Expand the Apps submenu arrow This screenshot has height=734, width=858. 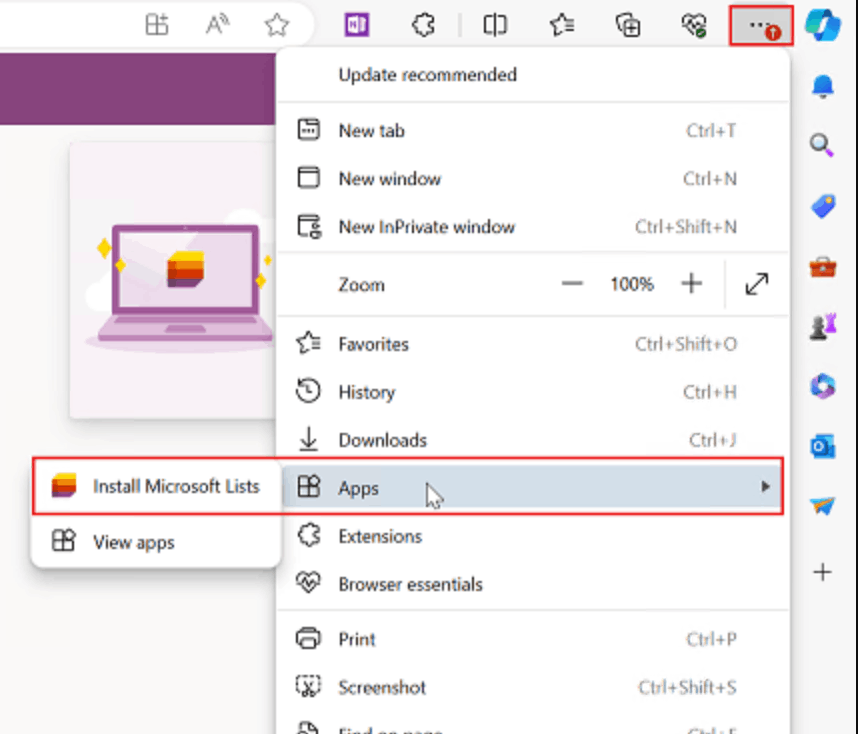pyautogui.click(x=766, y=487)
